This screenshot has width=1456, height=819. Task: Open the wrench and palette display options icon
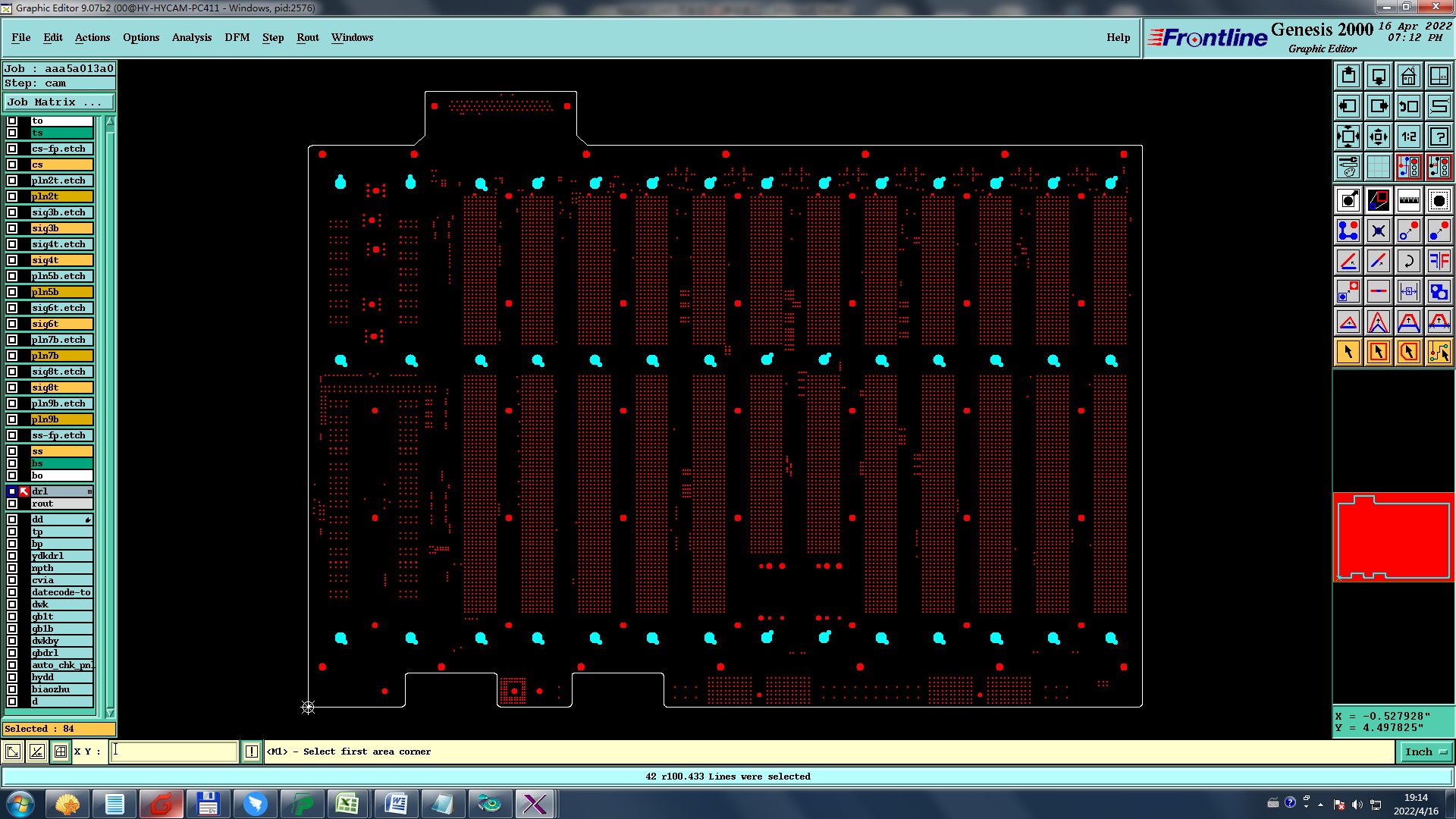[1348, 167]
